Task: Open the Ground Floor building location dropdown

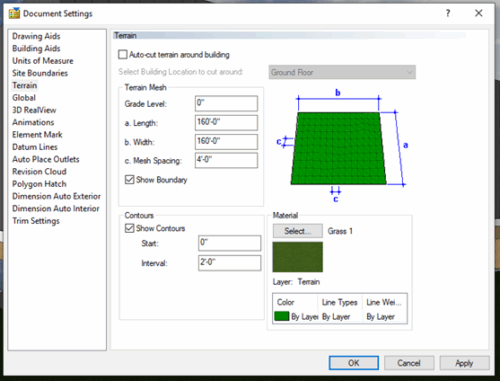Action: point(342,72)
